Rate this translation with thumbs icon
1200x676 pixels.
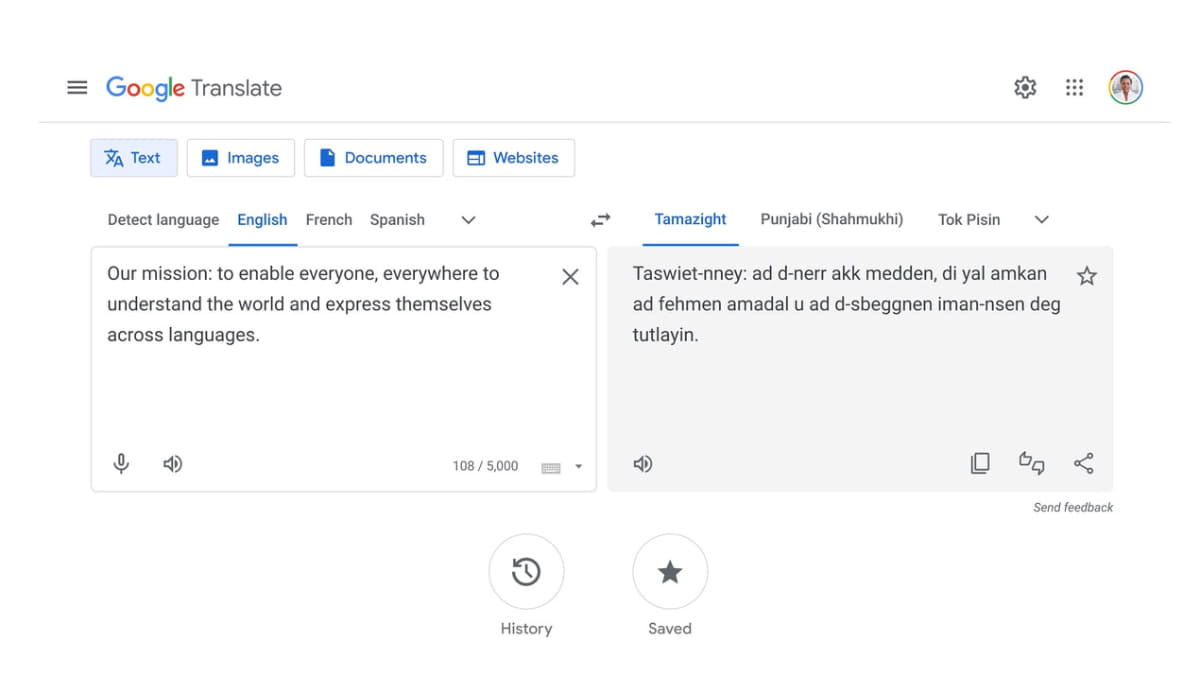pos(1031,463)
